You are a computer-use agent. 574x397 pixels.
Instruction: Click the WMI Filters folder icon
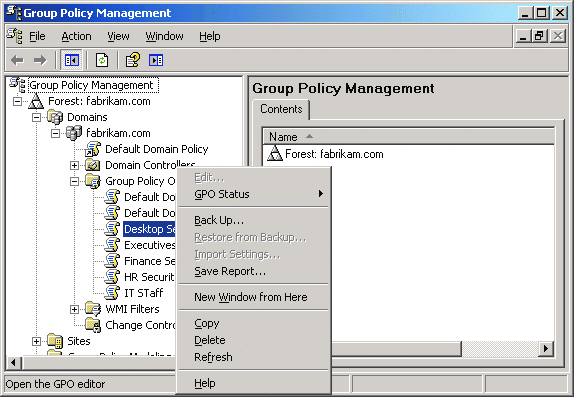93,309
